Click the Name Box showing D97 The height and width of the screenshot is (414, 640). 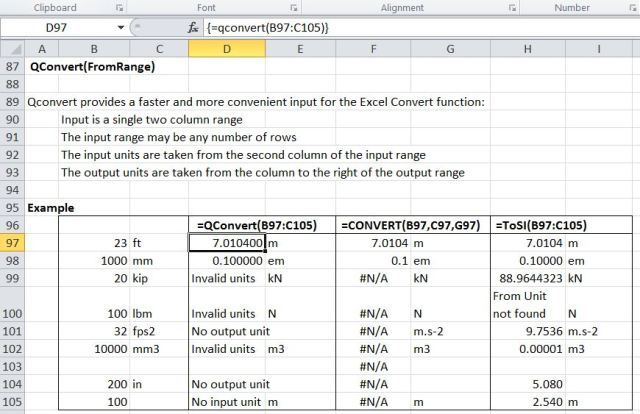[x=60, y=28]
